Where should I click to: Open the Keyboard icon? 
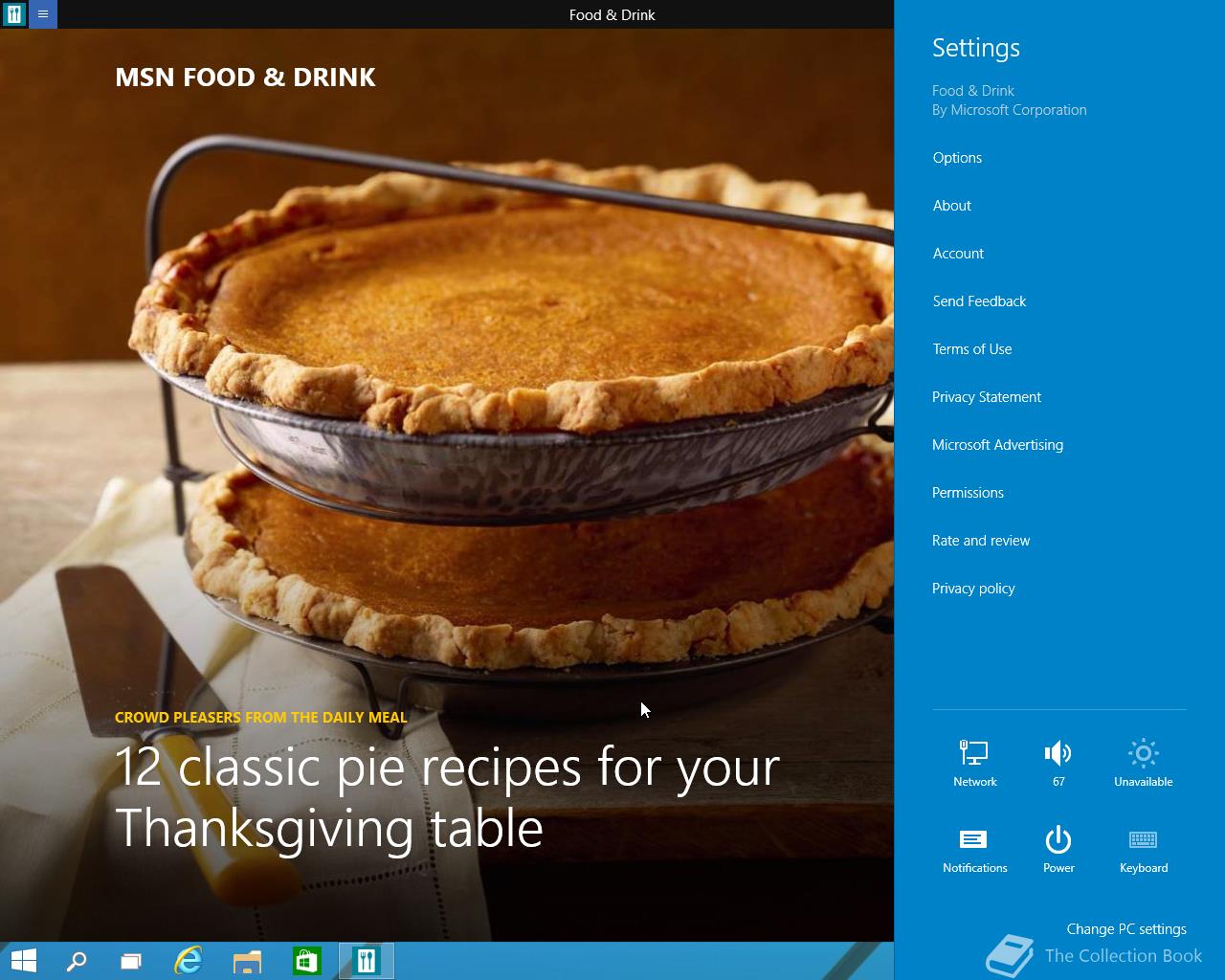pyautogui.click(x=1144, y=850)
